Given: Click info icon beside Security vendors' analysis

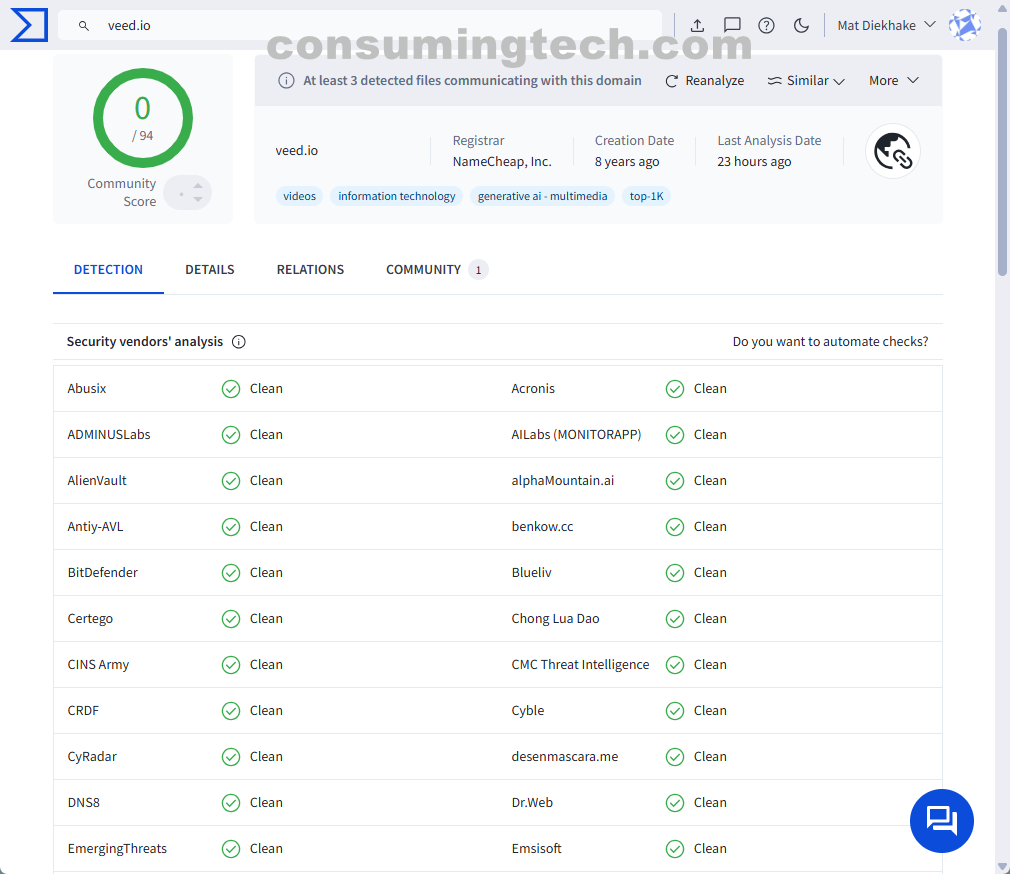Looking at the screenshot, I should [x=239, y=342].
